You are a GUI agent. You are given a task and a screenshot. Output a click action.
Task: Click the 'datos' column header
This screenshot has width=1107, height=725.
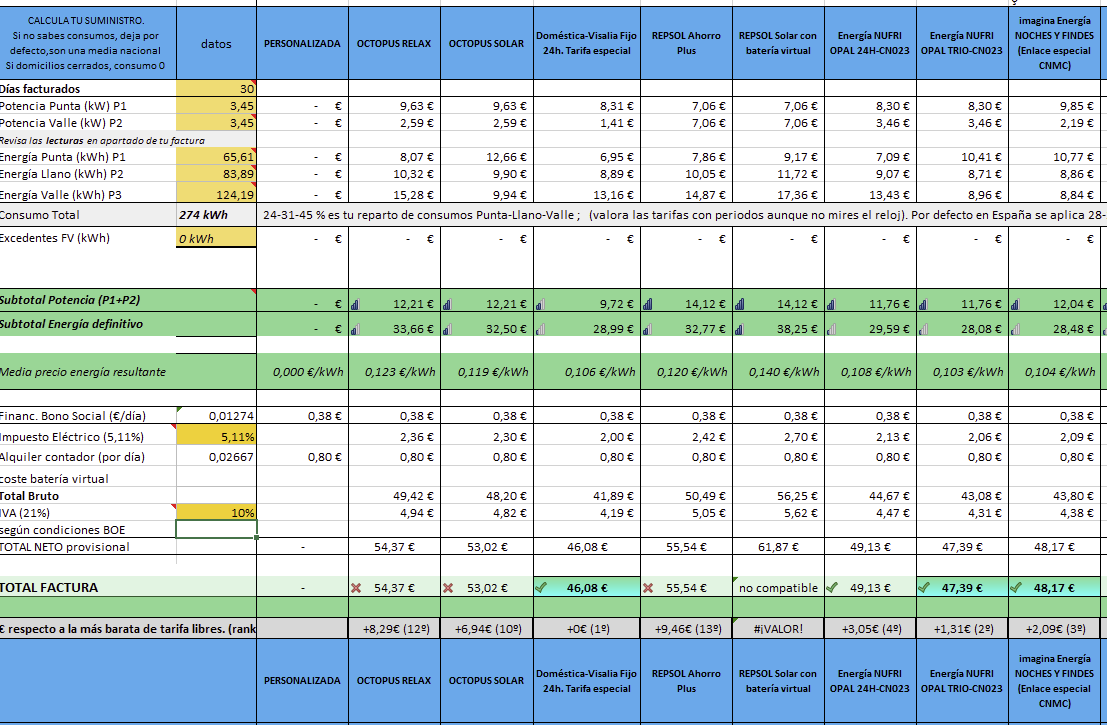(x=216, y=43)
